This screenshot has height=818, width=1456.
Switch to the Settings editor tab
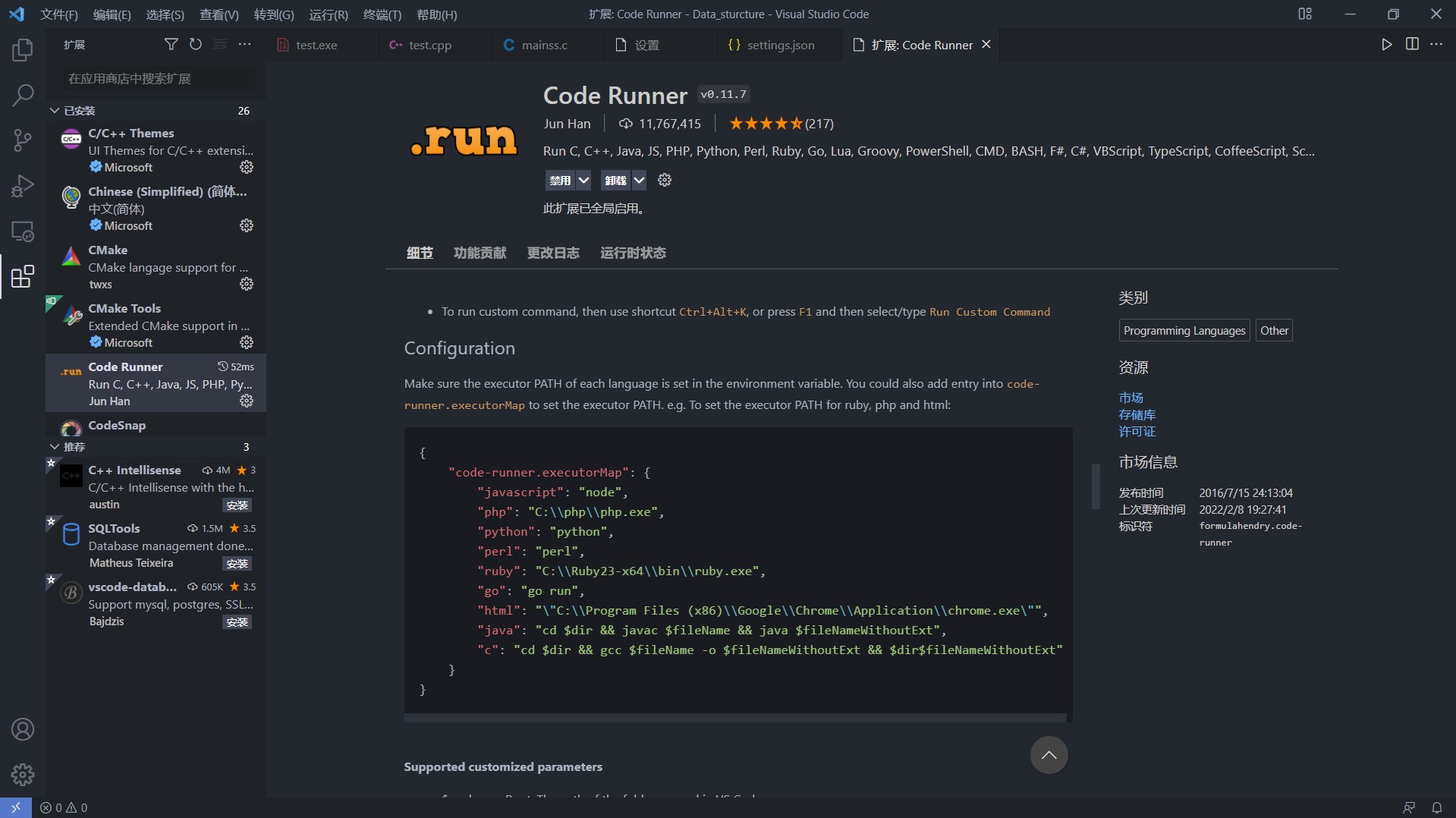point(660,45)
